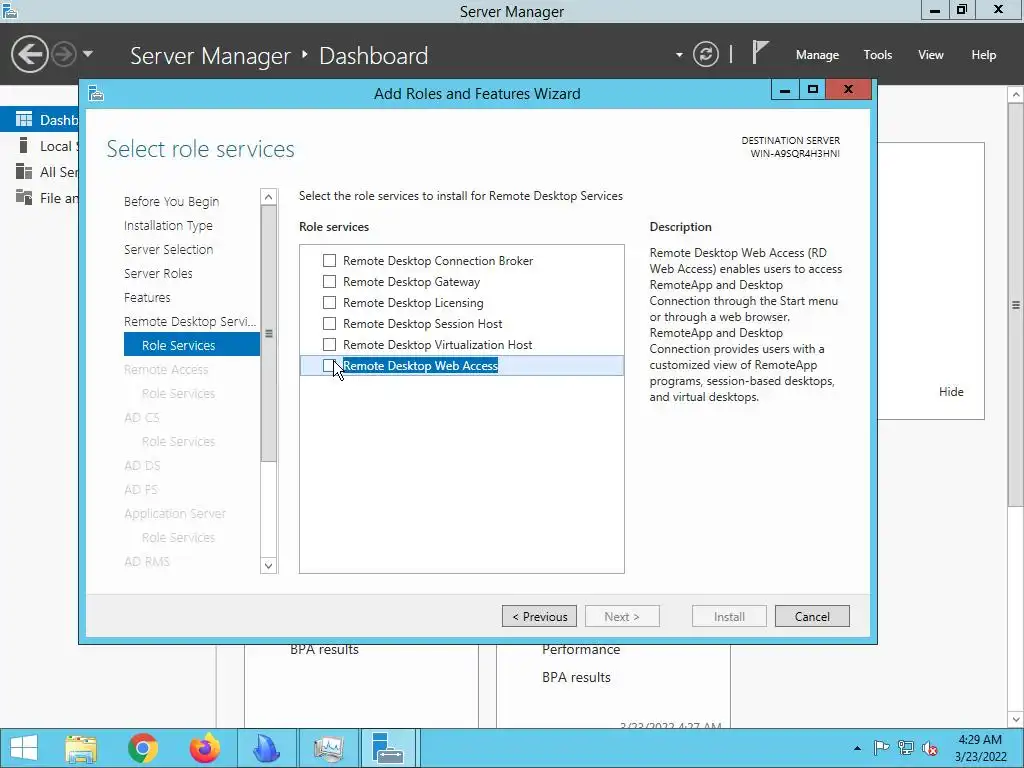
Task: Open performance monitor taskbar icon
Action: [x=328, y=748]
